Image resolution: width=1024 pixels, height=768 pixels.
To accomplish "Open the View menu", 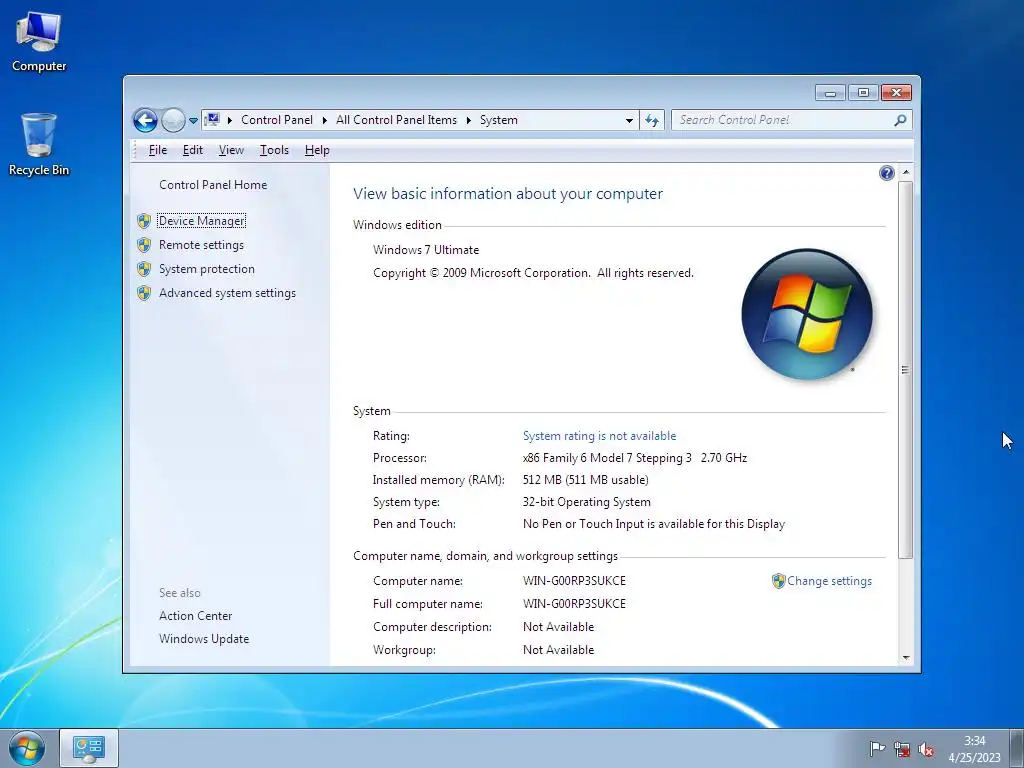I will click(231, 150).
